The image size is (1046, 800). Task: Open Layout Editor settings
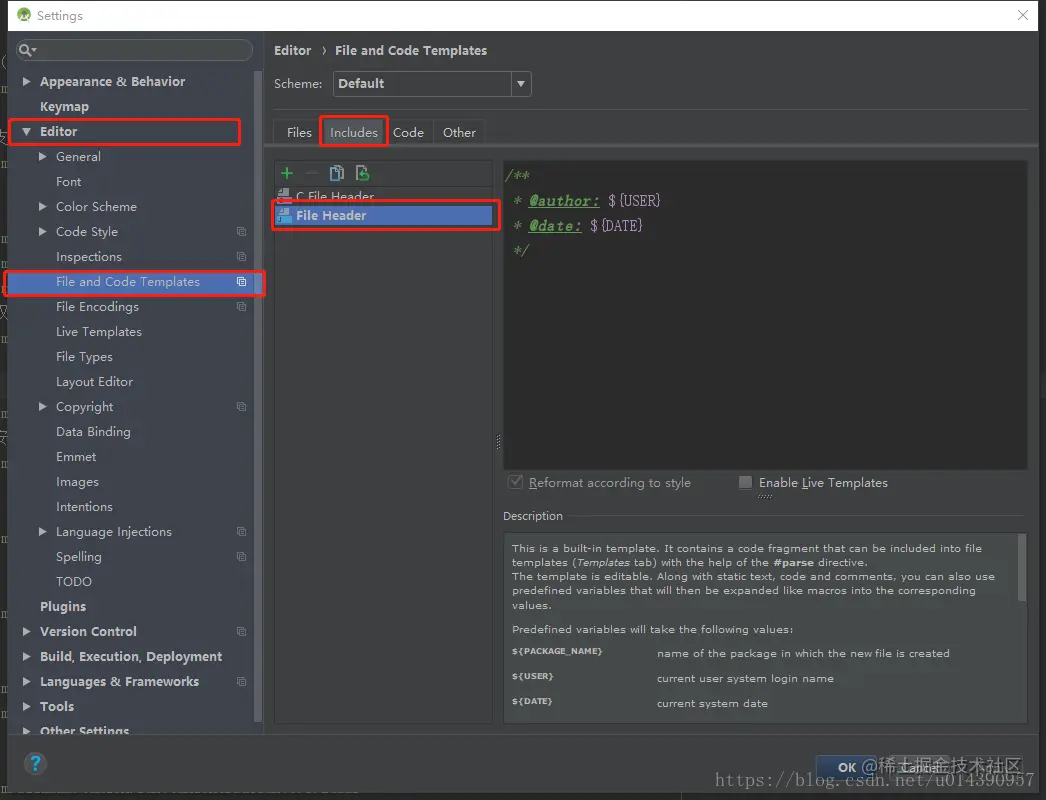94,382
